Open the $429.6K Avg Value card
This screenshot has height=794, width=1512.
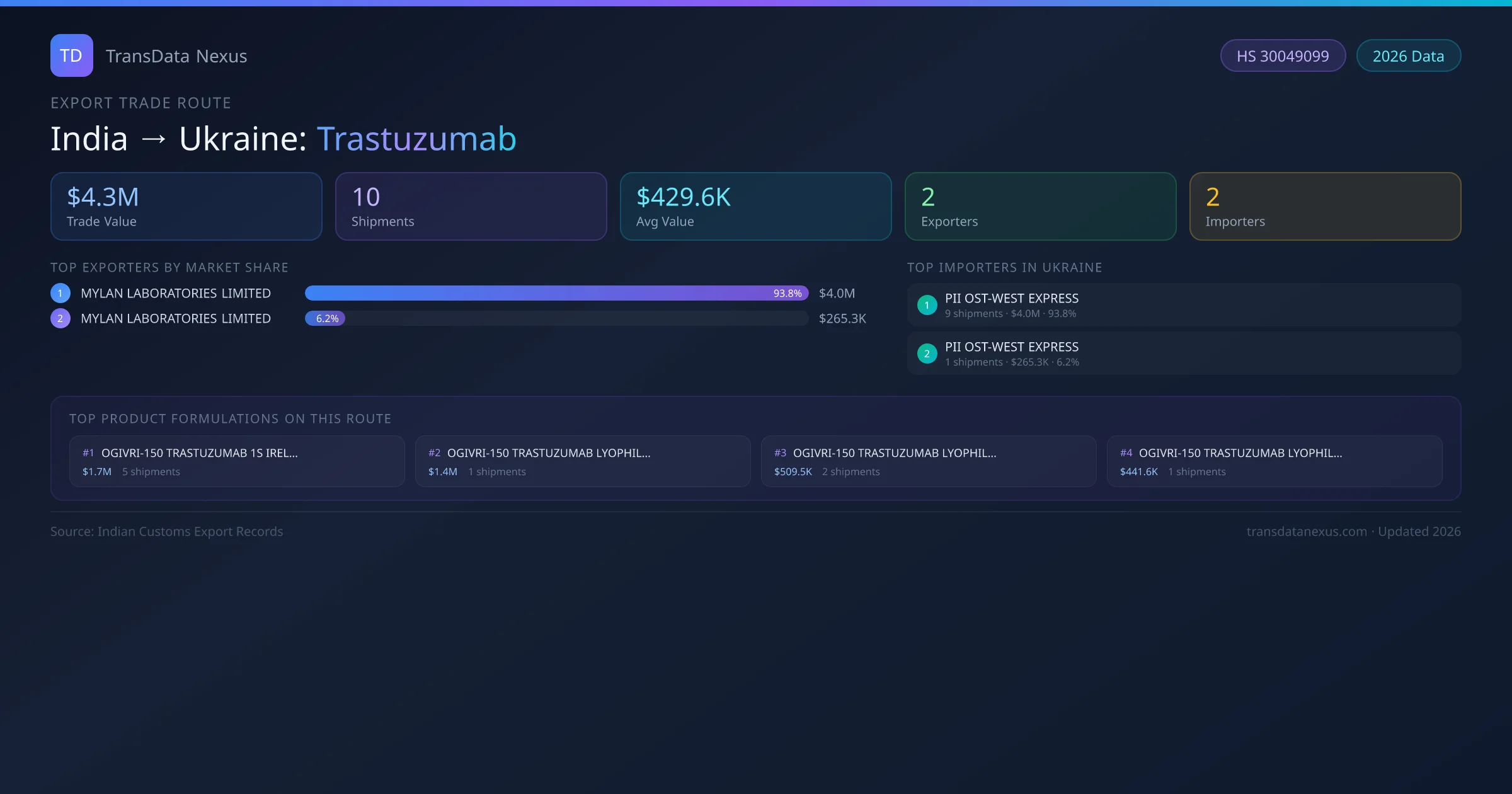(x=755, y=207)
